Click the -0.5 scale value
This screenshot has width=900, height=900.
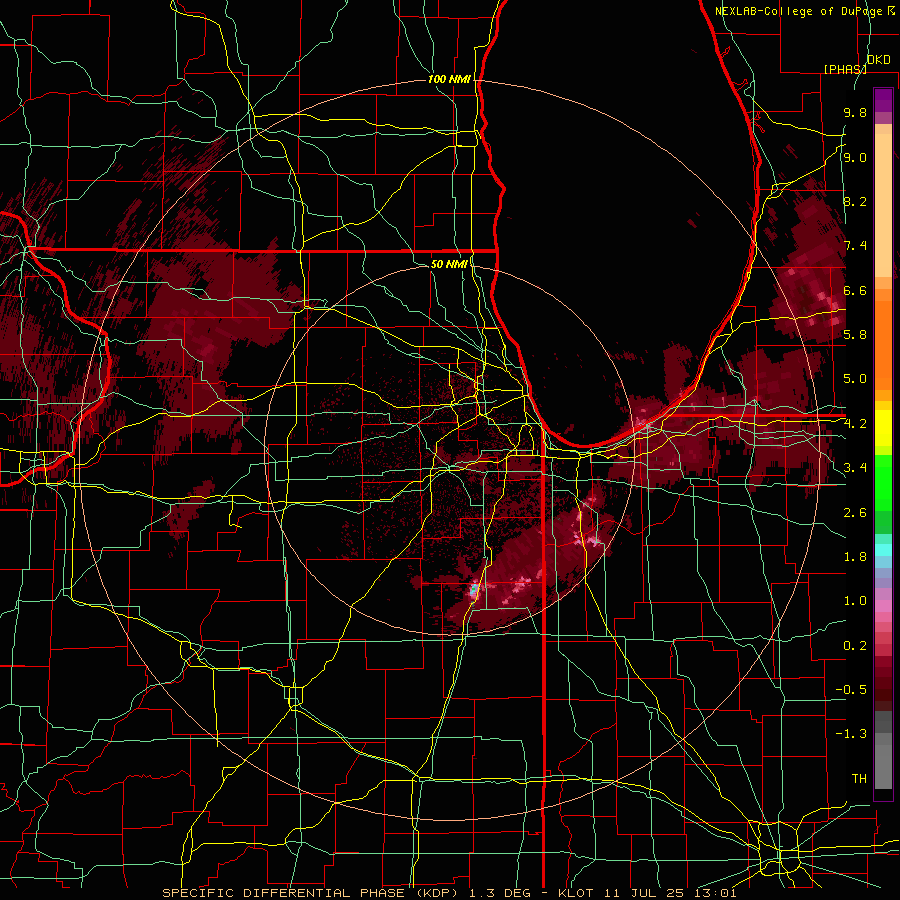851,690
